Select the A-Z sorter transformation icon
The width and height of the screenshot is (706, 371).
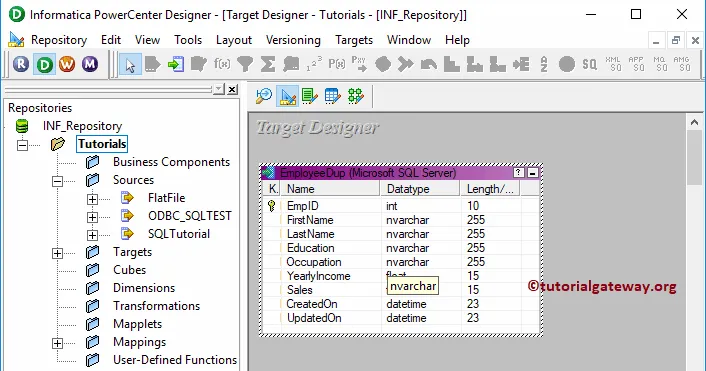(x=544, y=64)
